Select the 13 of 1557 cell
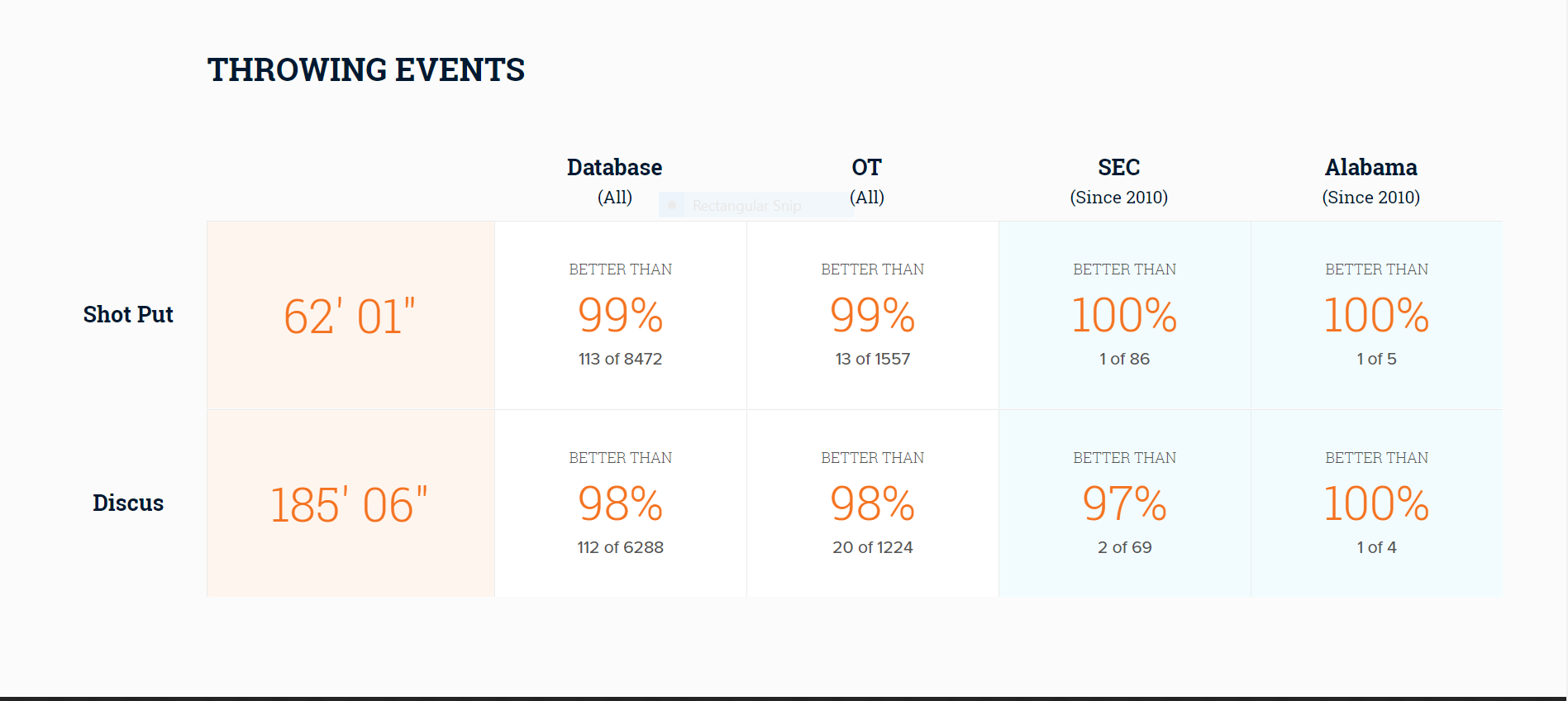Screen dimensions: 1568x701 [873, 359]
